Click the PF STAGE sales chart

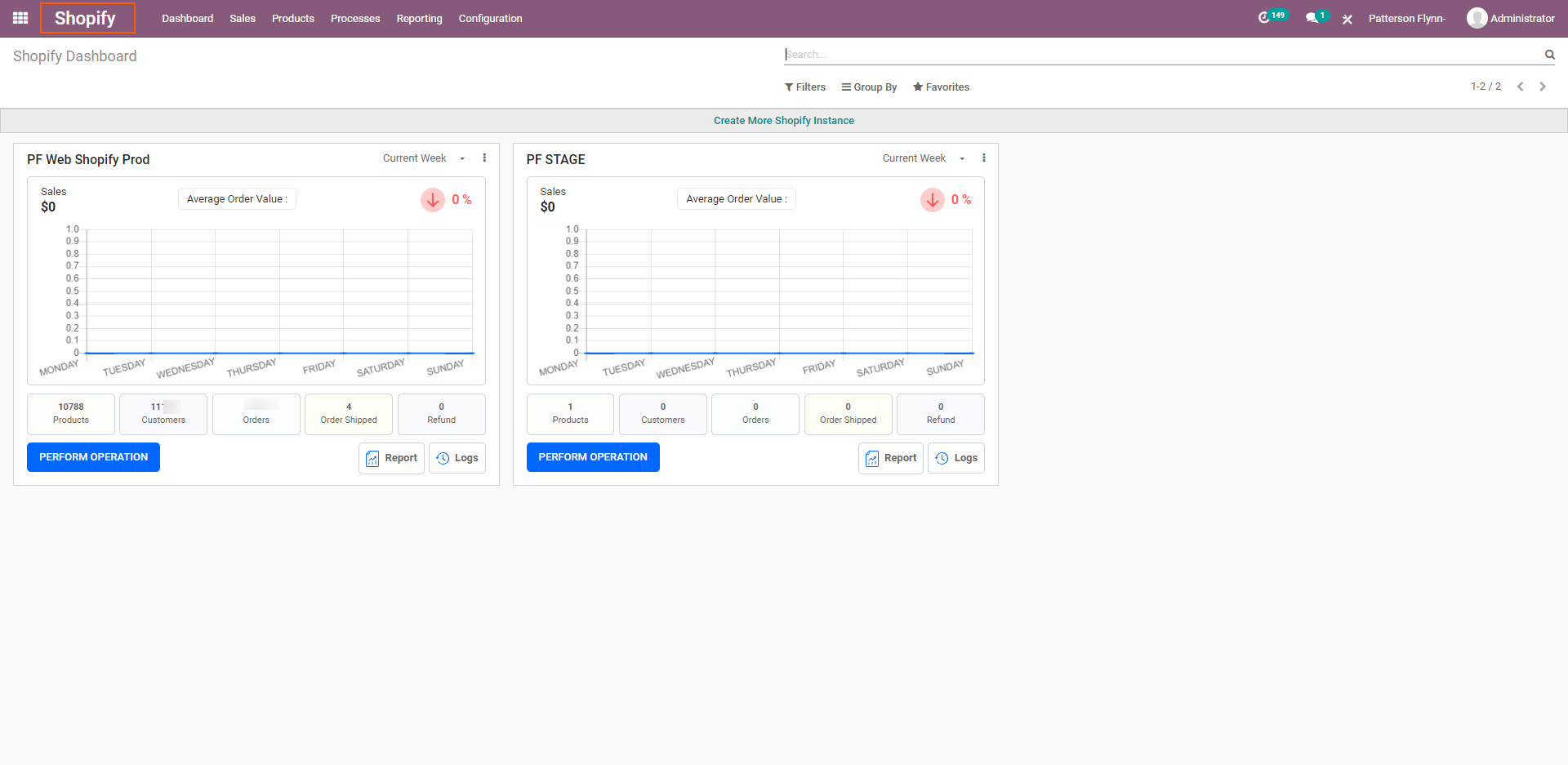tap(755, 300)
